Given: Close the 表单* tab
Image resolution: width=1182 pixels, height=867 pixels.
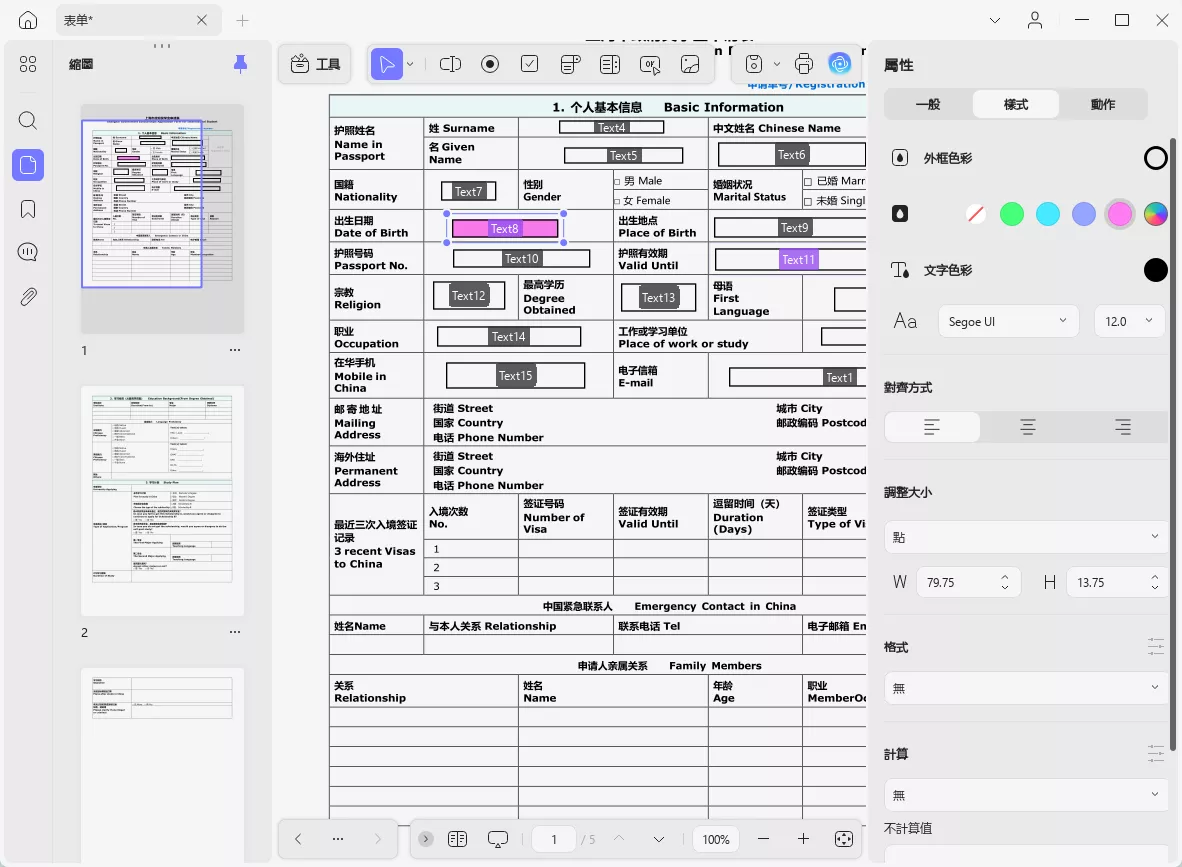Looking at the screenshot, I should coord(201,20).
